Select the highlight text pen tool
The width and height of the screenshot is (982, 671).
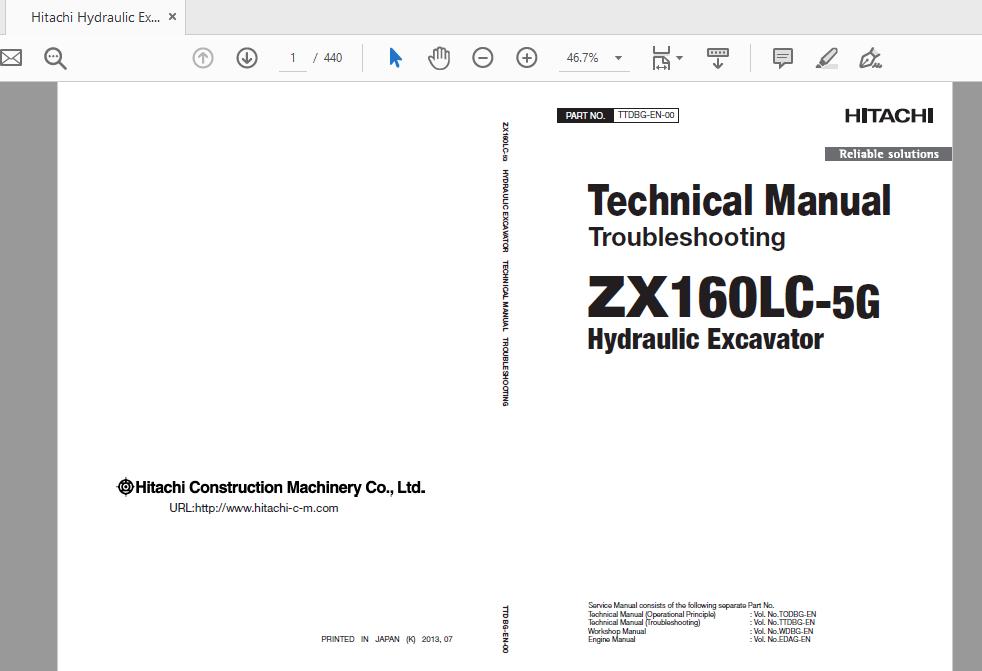(x=827, y=58)
